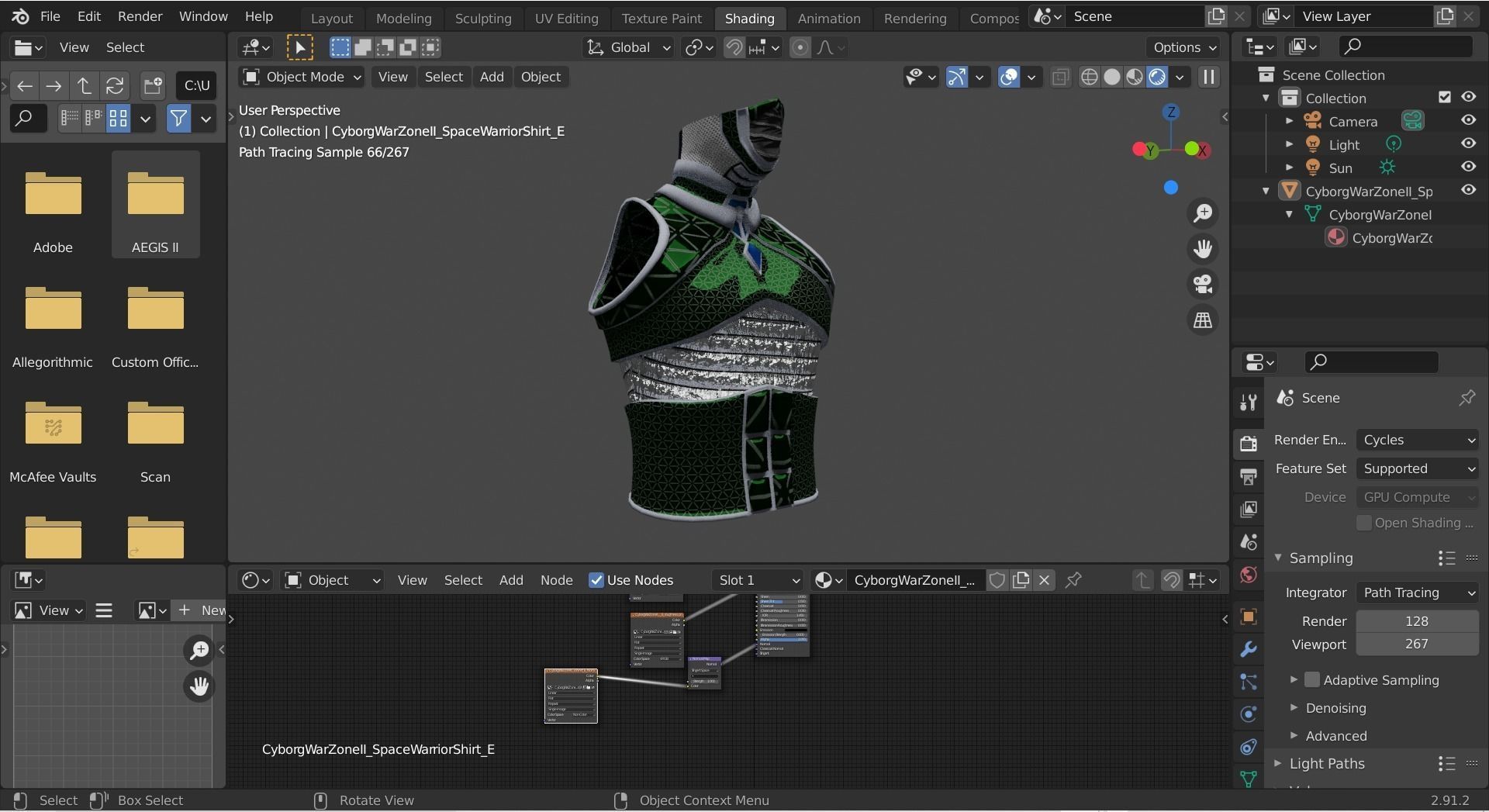This screenshot has width=1489, height=812.
Task: Toggle viewport overlays button
Action: 1008,77
